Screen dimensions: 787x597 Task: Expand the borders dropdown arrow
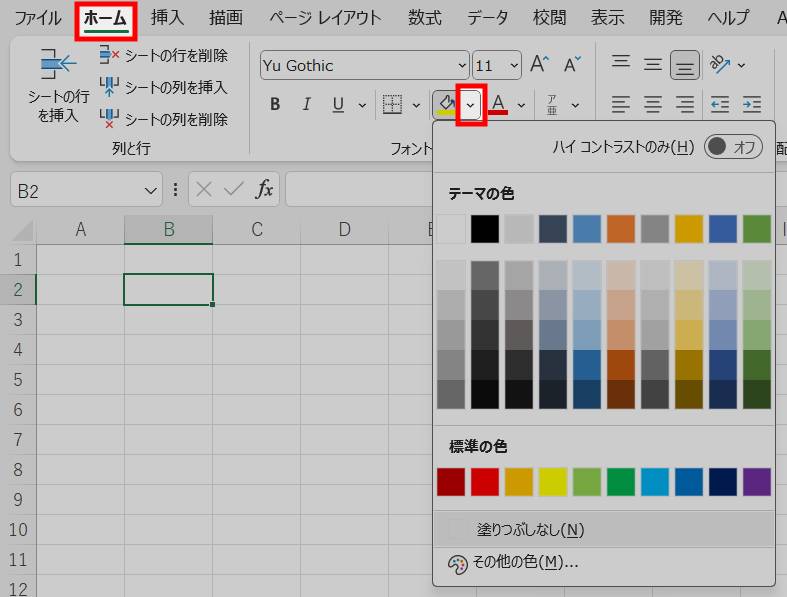(x=416, y=105)
